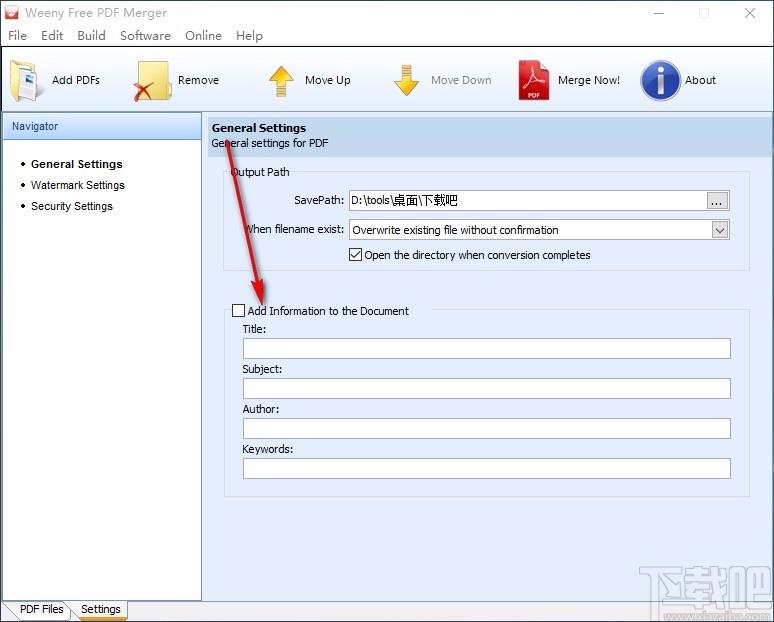The image size is (774, 622).
Task: Click the Add PDFs label
Action: [76, 80]
